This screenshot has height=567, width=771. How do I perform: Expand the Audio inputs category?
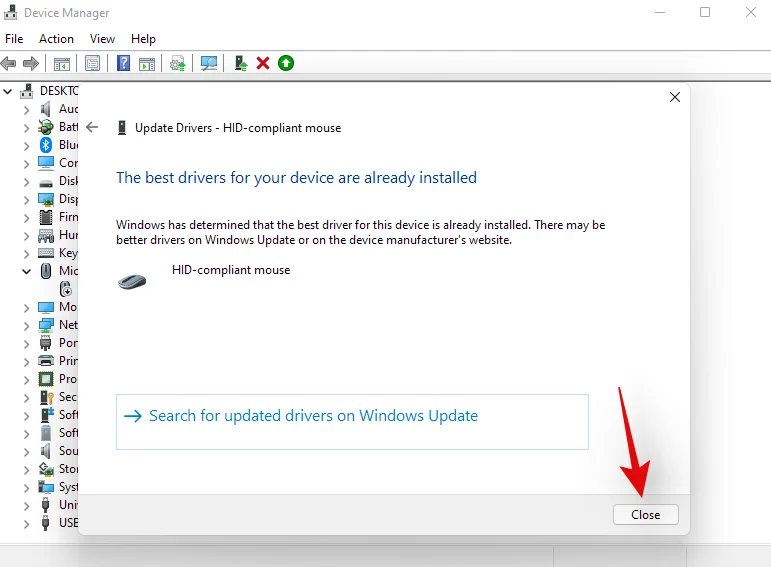[x=27, y=110]
